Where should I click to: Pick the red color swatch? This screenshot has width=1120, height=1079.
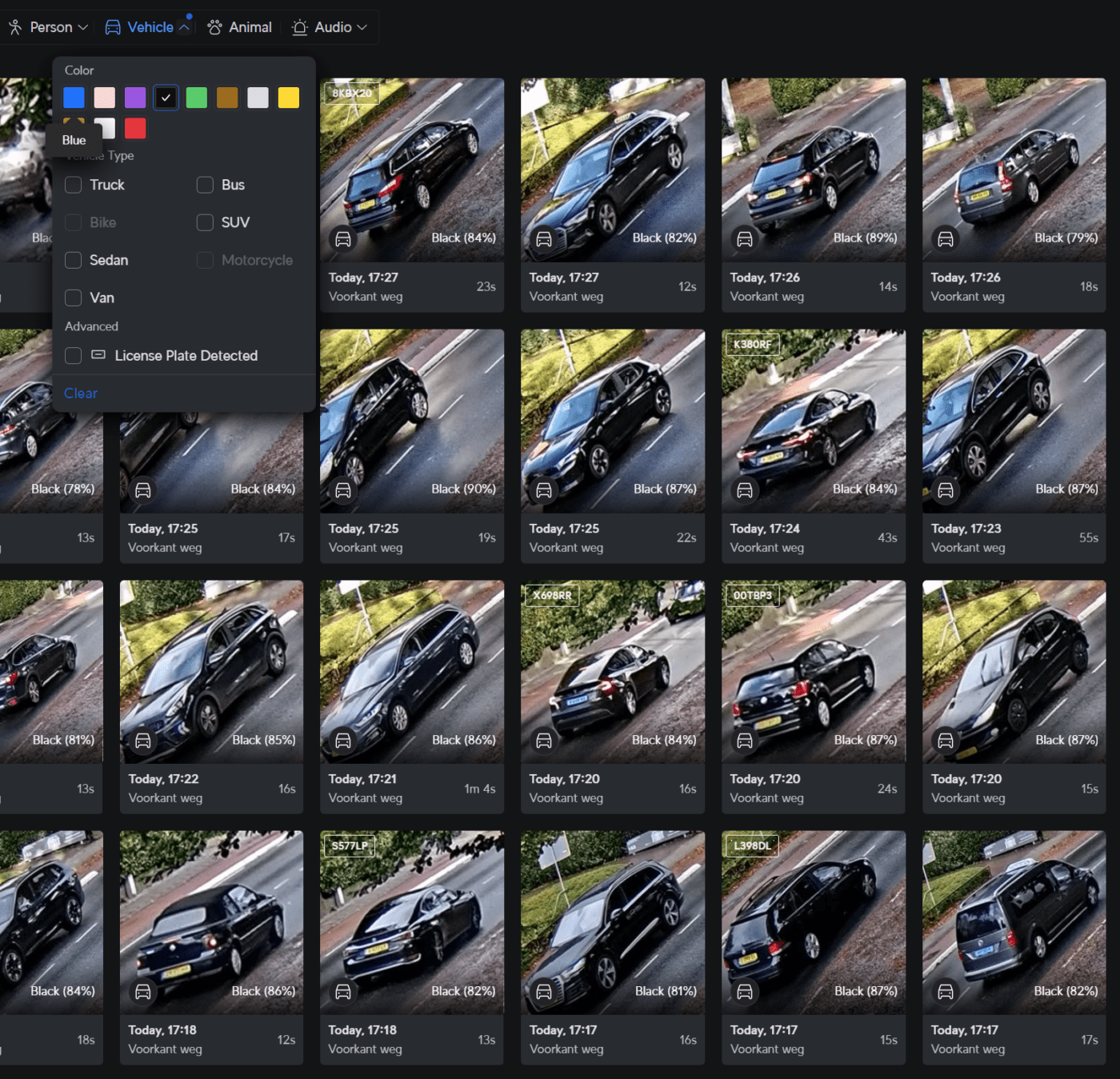135,128
